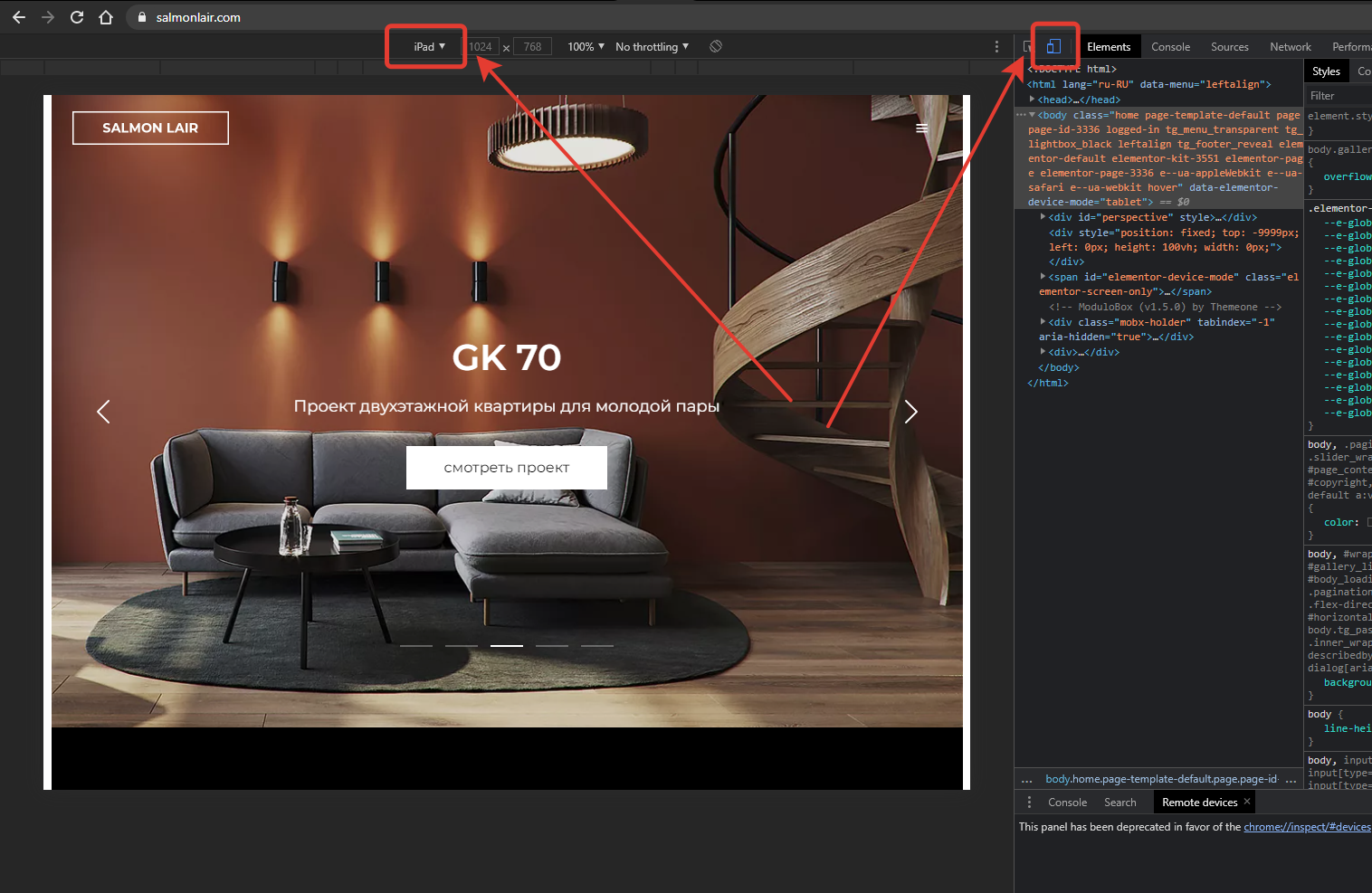Go to the next slide arrow
The width and height of the screenshot is (1372, 893).
910,412
